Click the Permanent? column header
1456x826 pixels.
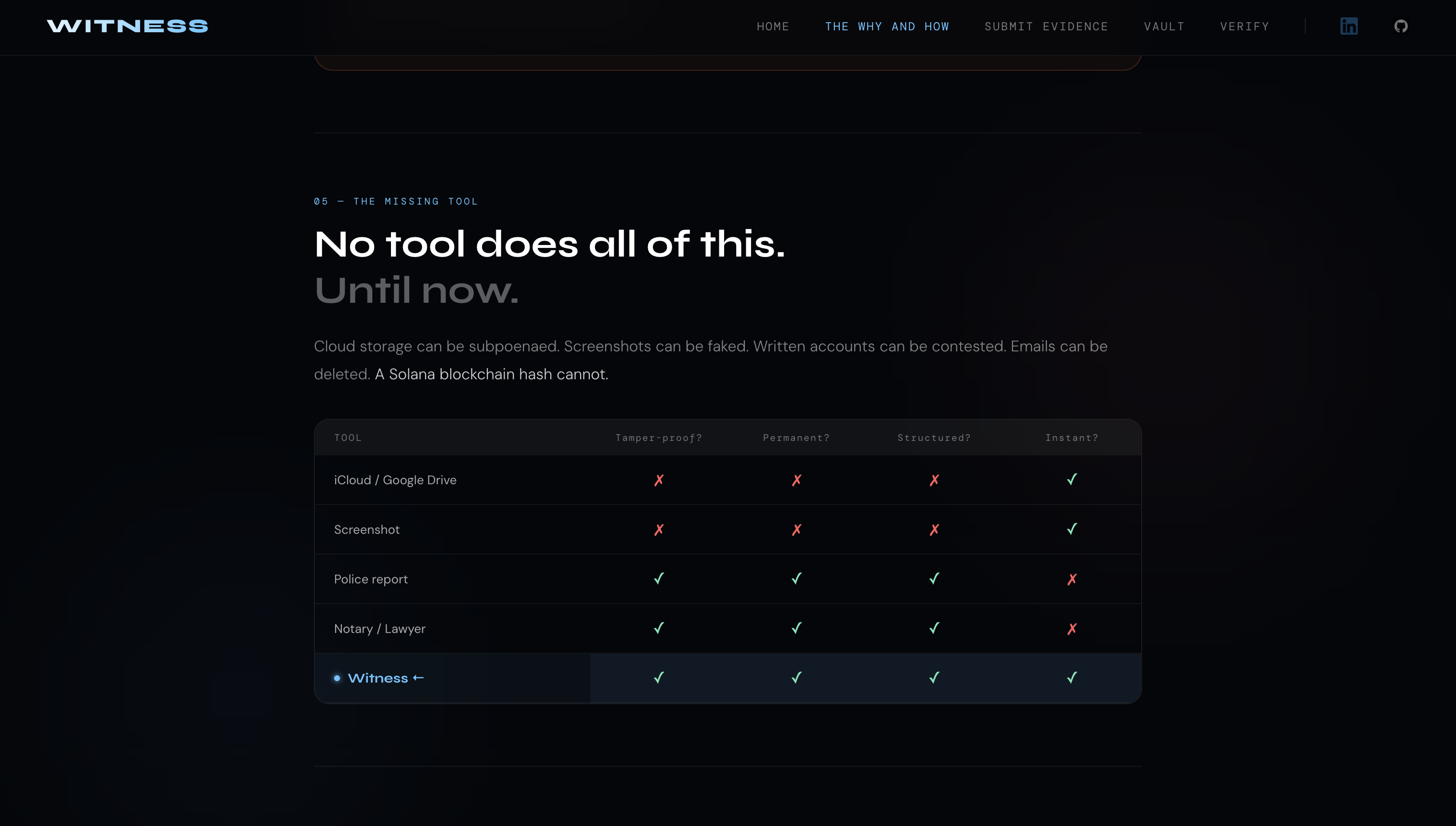(796, 438)
